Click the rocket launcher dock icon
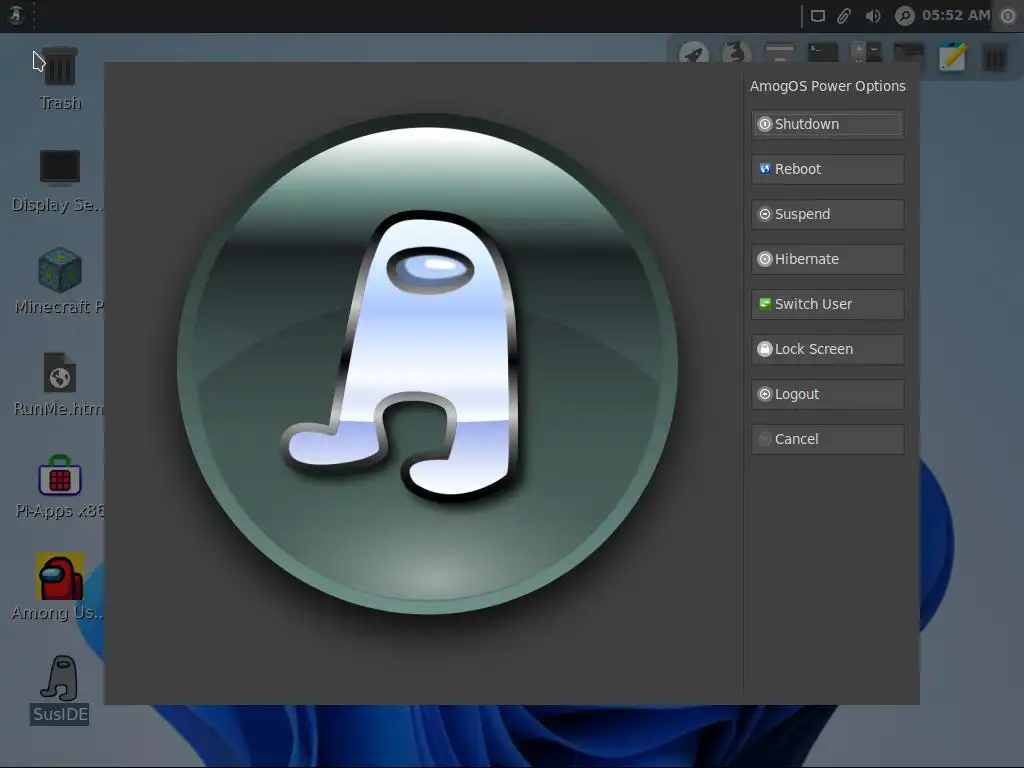The width and height of the screenshot is (1024, 768). click(x=694, y=54)
